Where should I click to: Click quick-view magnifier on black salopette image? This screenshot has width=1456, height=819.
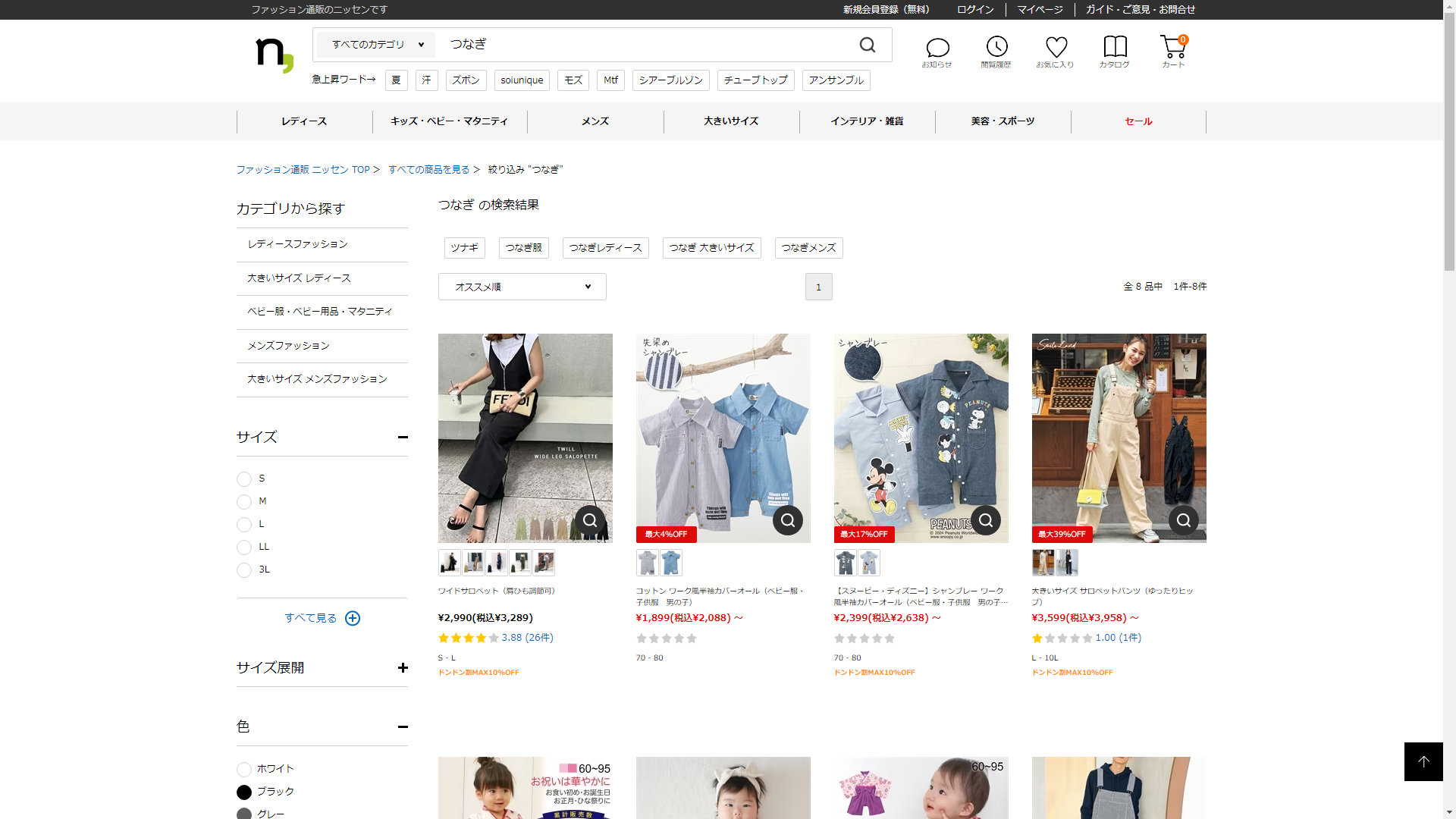pos(589,520)
